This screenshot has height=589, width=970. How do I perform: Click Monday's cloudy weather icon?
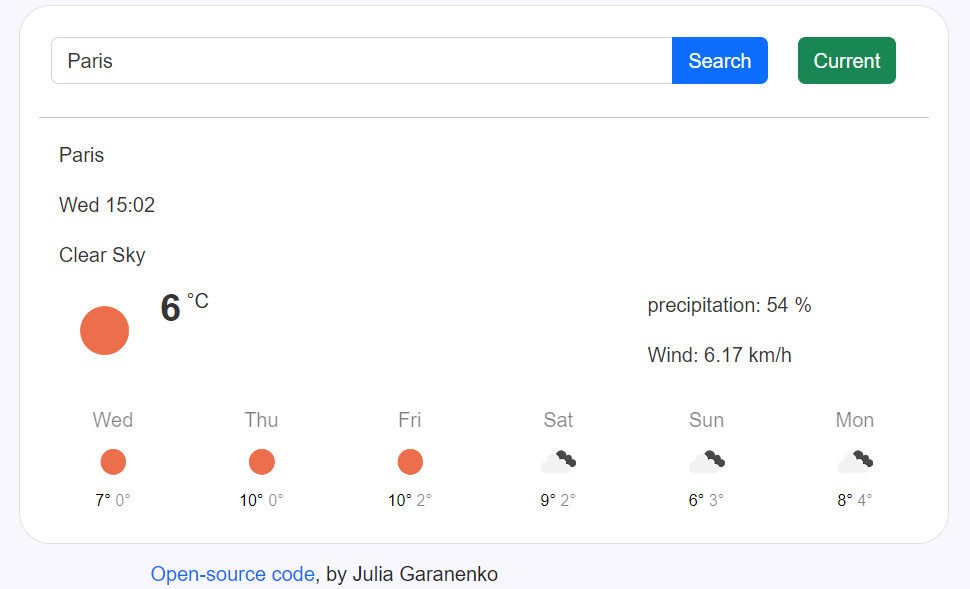855,461
